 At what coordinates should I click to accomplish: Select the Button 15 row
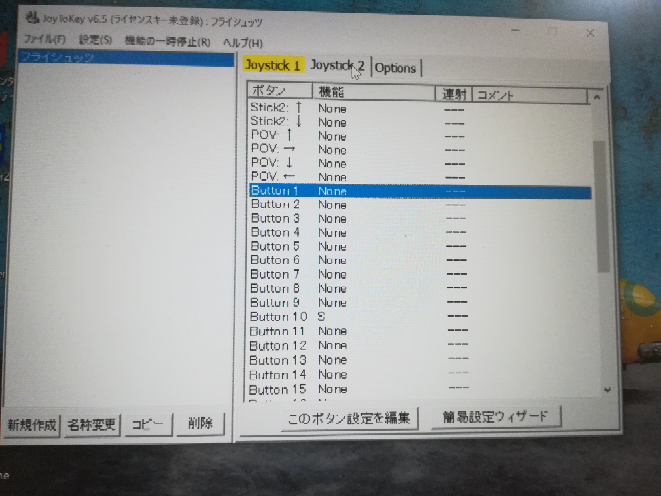point(420,389)
